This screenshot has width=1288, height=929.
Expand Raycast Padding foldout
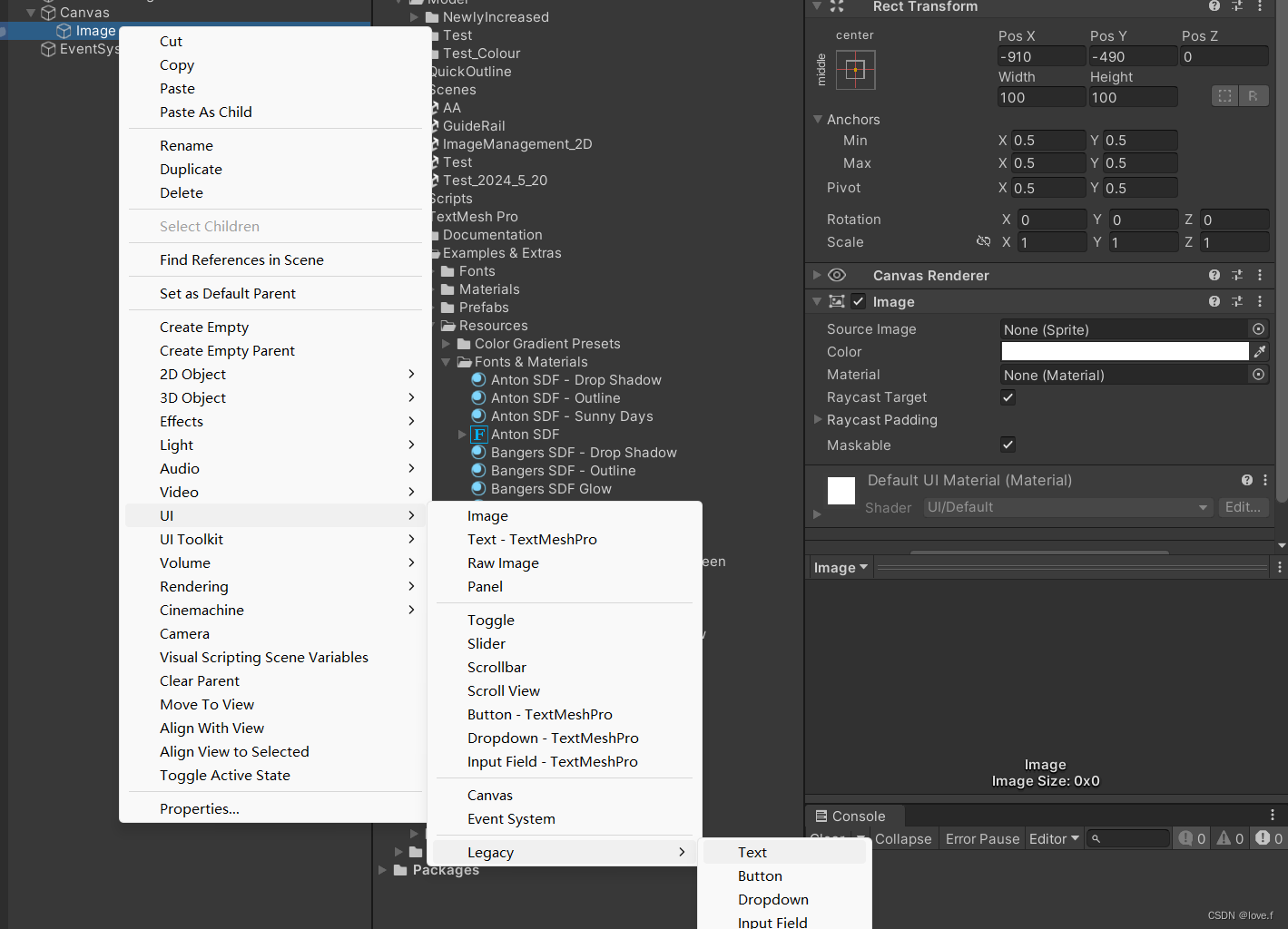tap(818, 419)
